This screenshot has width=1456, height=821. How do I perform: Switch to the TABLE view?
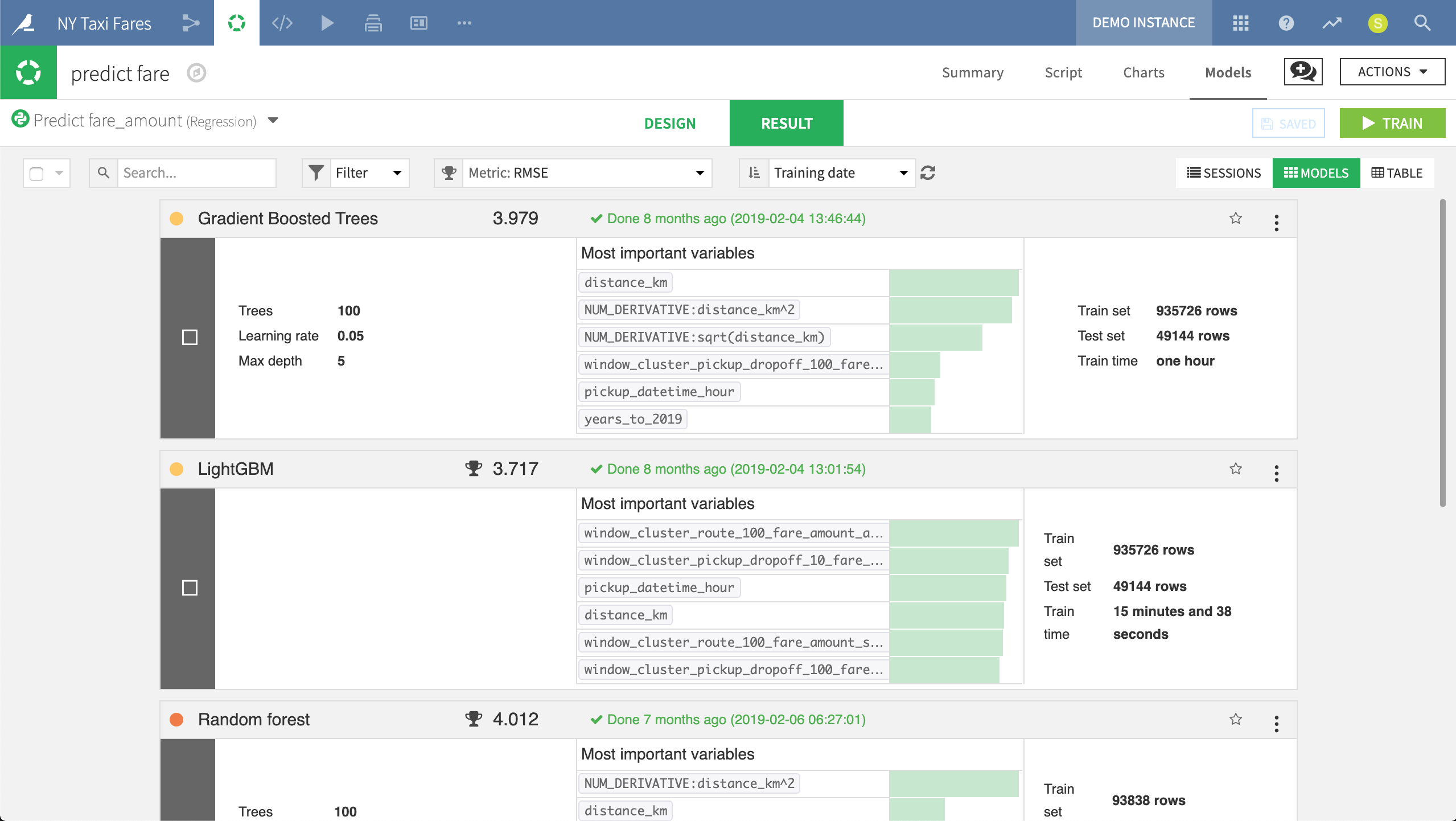[1397, 173]
